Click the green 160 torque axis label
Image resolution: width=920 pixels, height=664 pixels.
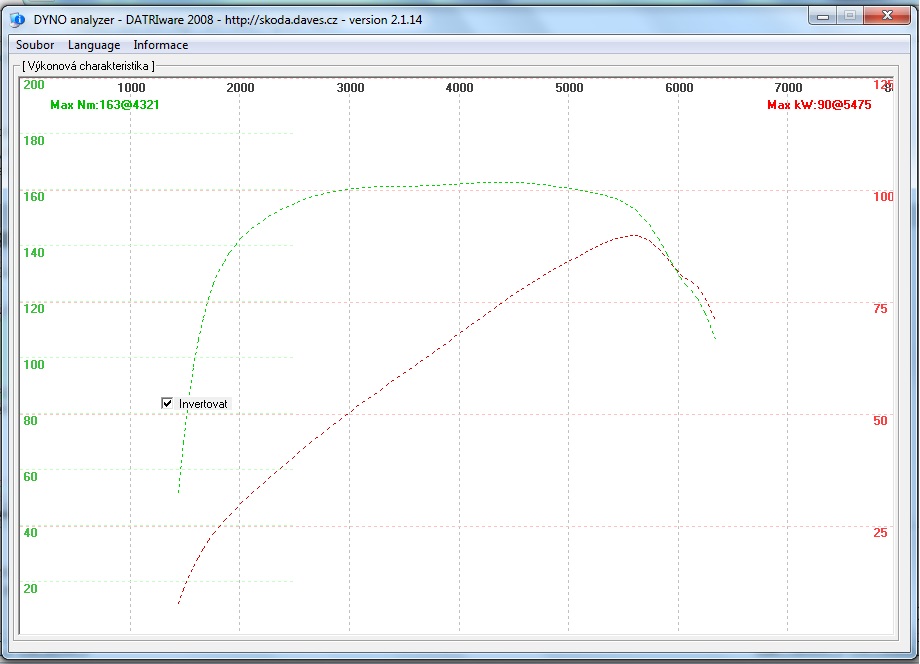coord(33,197)
